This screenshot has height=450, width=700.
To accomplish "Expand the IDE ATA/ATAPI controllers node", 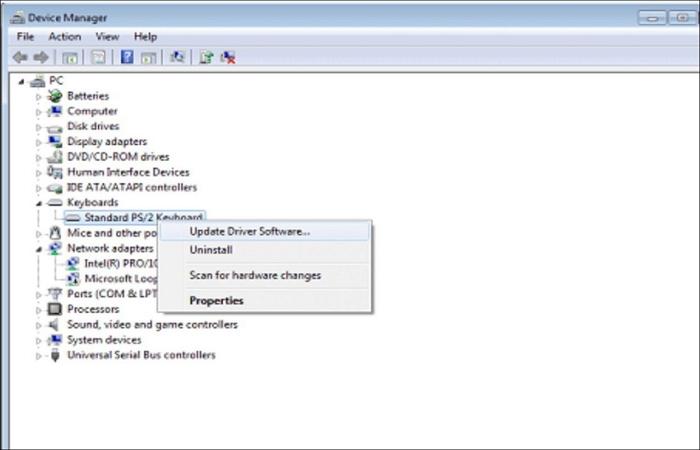I will tap(39, 188).
